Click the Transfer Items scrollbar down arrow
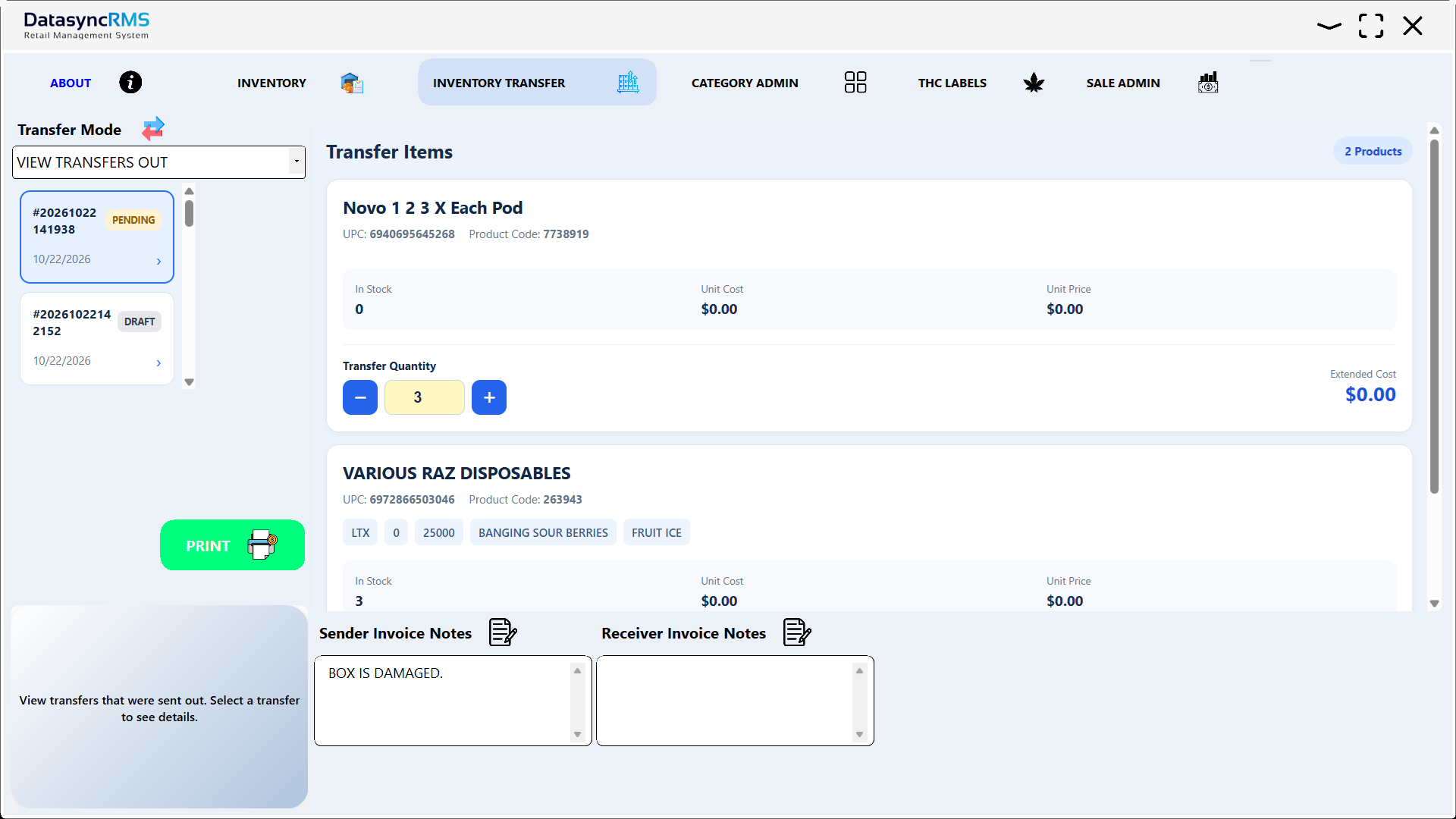Screen dimensions: 1456x819 (1434, 604)
